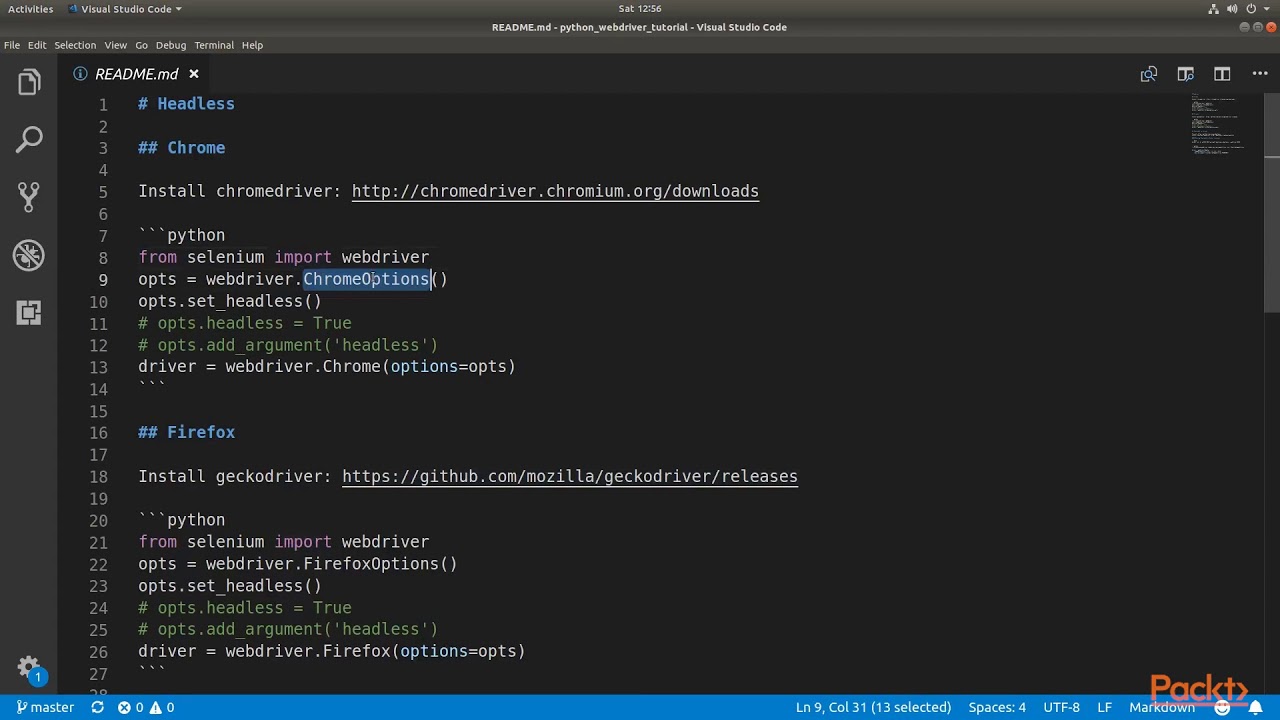1280x720 pixels.
Task: Open markdown preview to the side
Action: [1185, 74]
